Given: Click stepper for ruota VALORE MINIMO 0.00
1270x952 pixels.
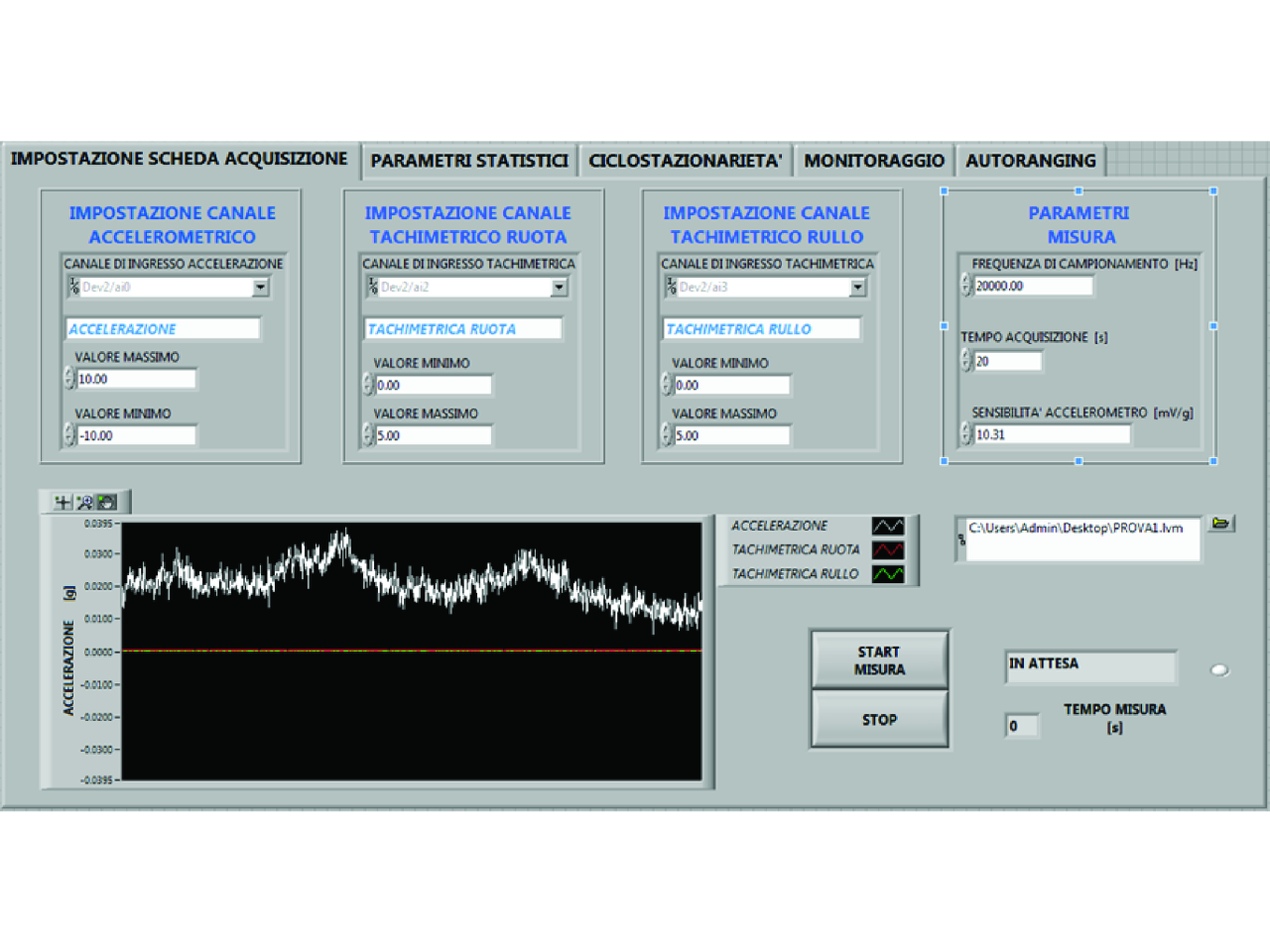Looking at the screenshot, I should [x=368, y=385].
